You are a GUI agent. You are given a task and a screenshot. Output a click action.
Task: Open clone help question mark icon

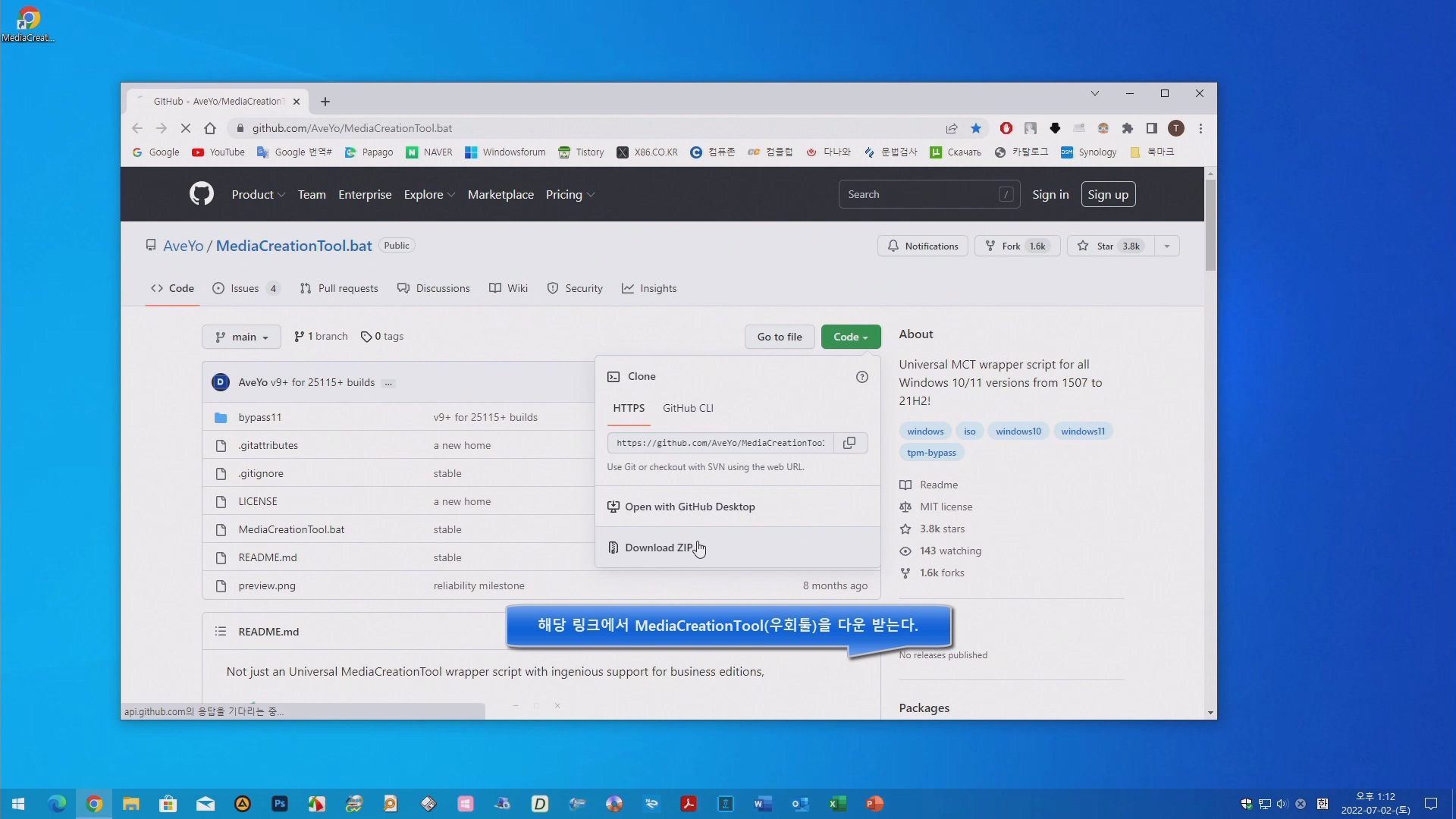861,377
